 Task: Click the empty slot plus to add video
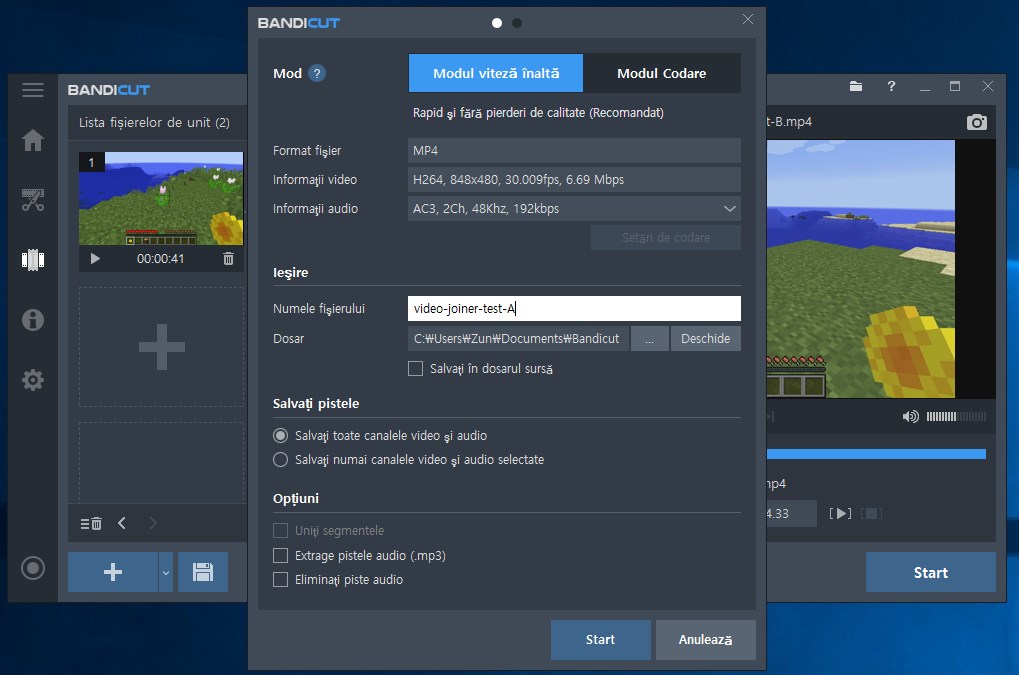coord(162,347)
